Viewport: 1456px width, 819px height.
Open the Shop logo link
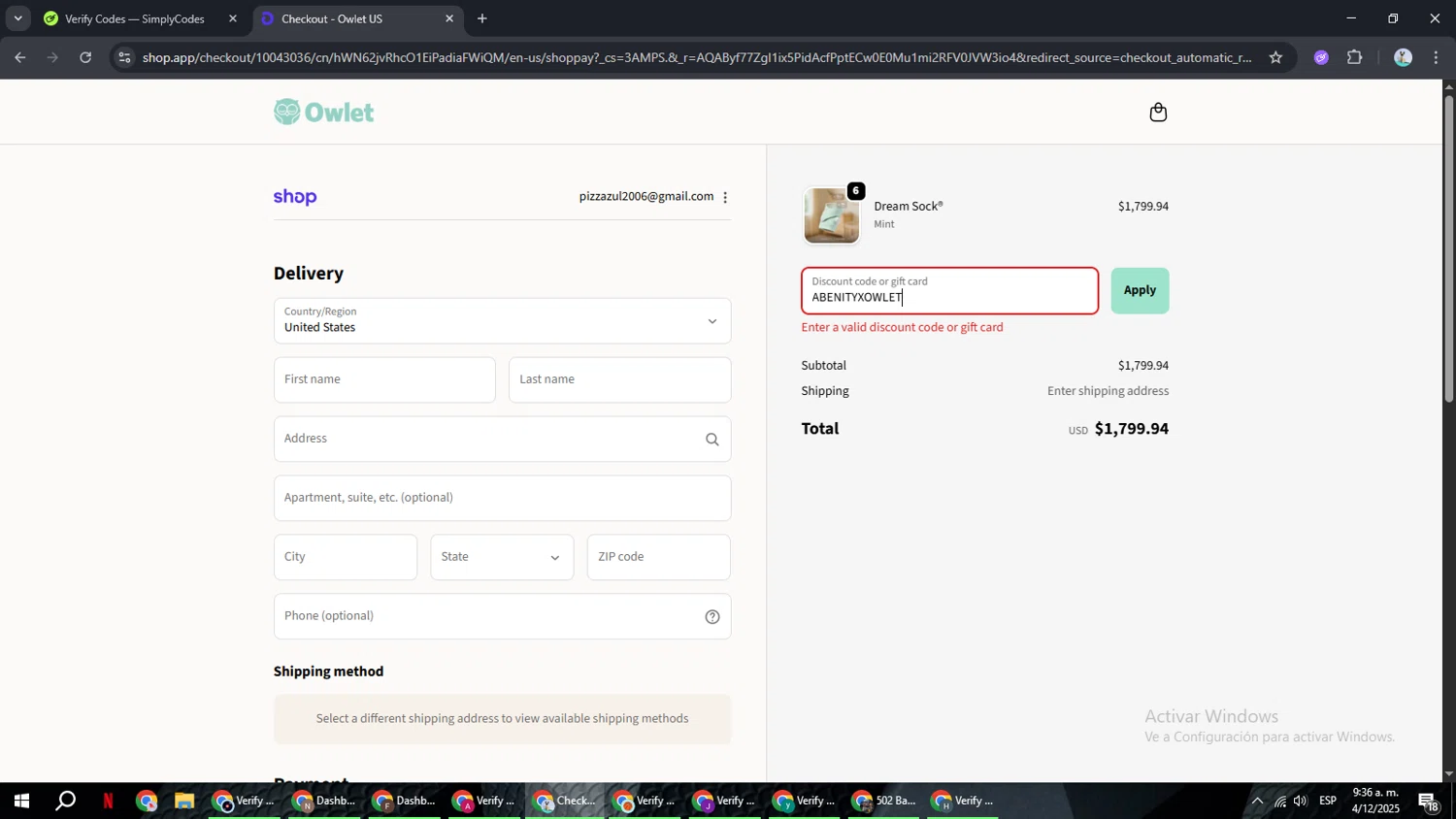click(295, 197)
